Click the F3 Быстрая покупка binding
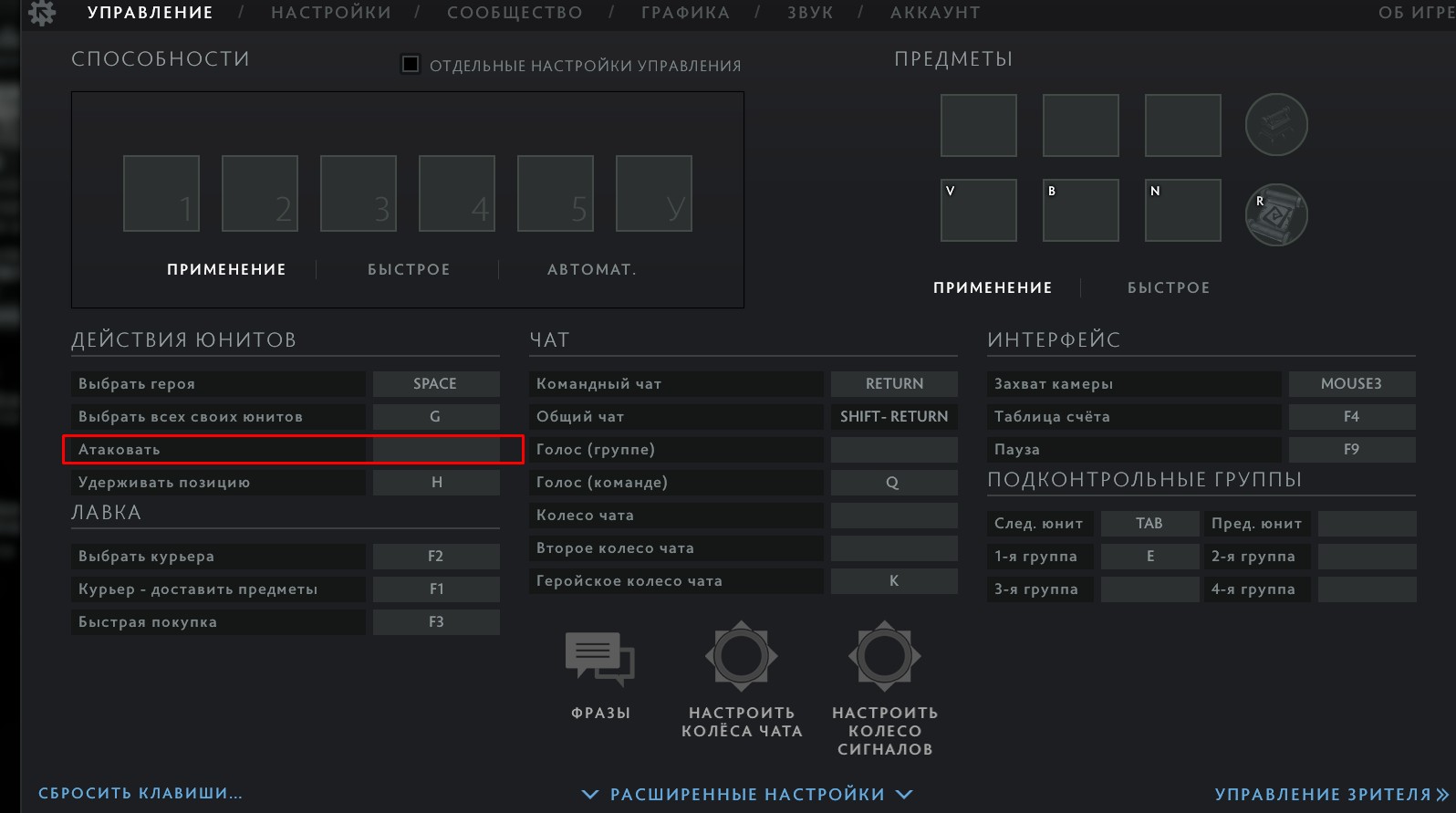This screenshot has height=813, width=1456. pos(436,621)
